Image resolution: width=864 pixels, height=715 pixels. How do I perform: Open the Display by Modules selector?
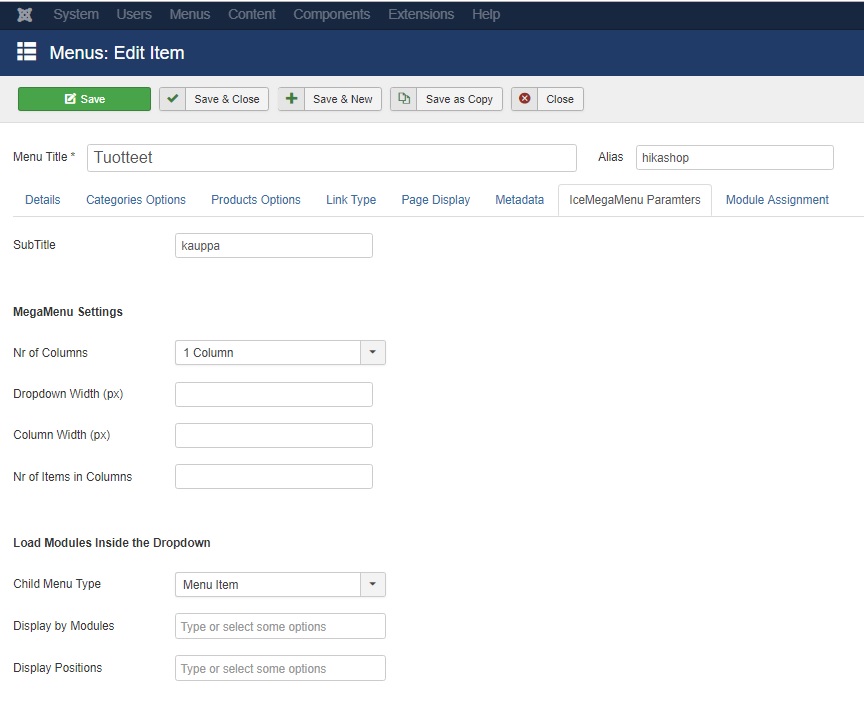pyautogui.click(x=280, y=626)
